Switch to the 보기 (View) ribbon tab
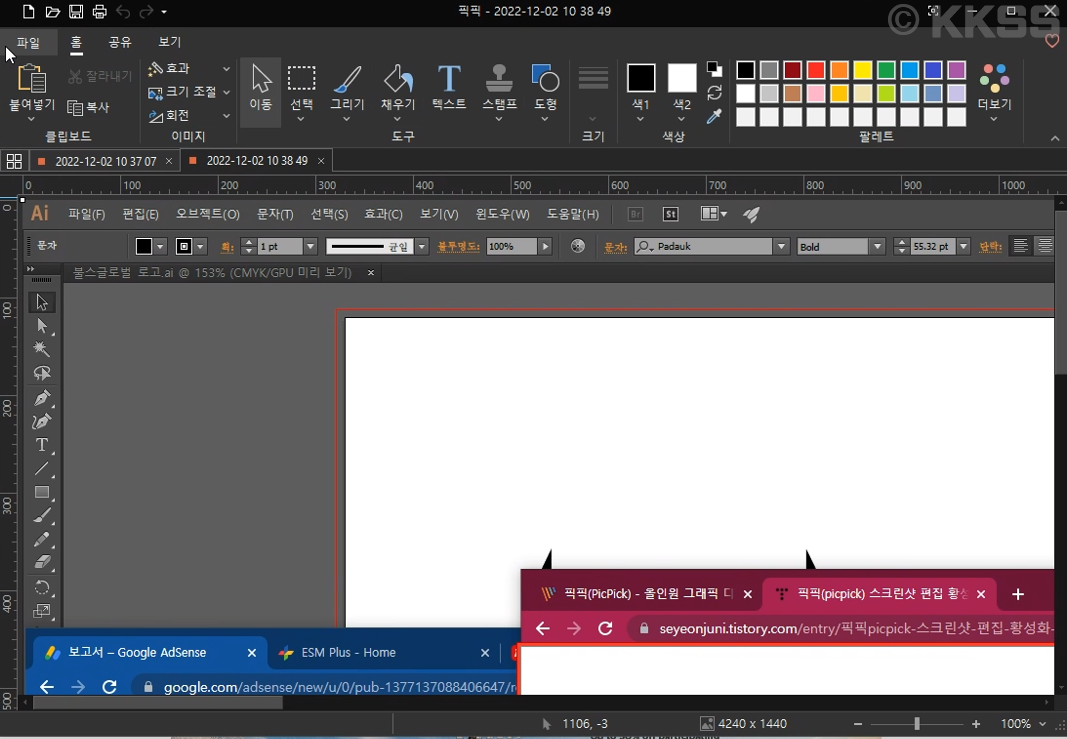This screenshot has height=739, width=1067. [x=169, y=42]
